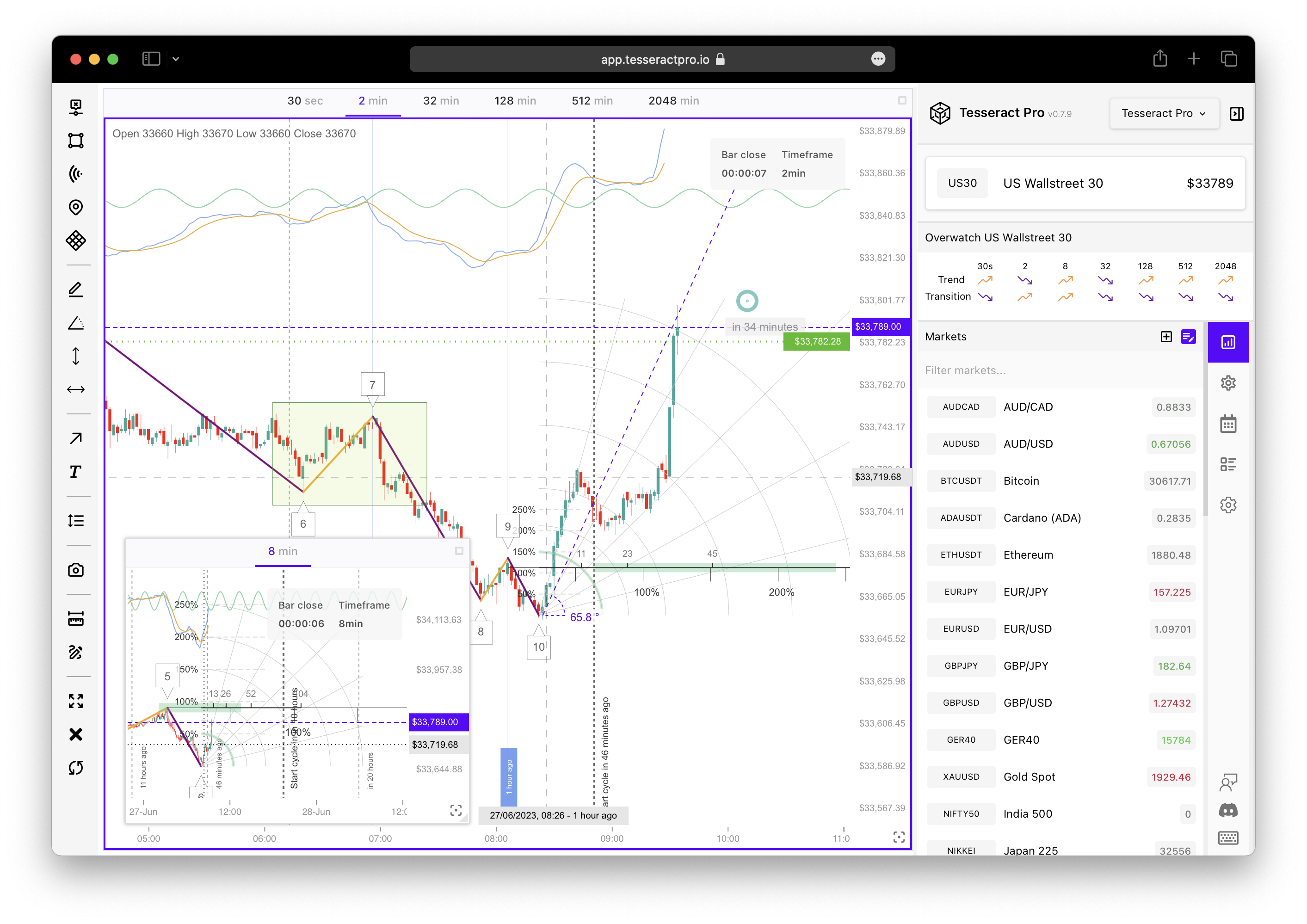Select the 8 min tab in mini chart
1307x924 pixels.
tap(283, 551)
